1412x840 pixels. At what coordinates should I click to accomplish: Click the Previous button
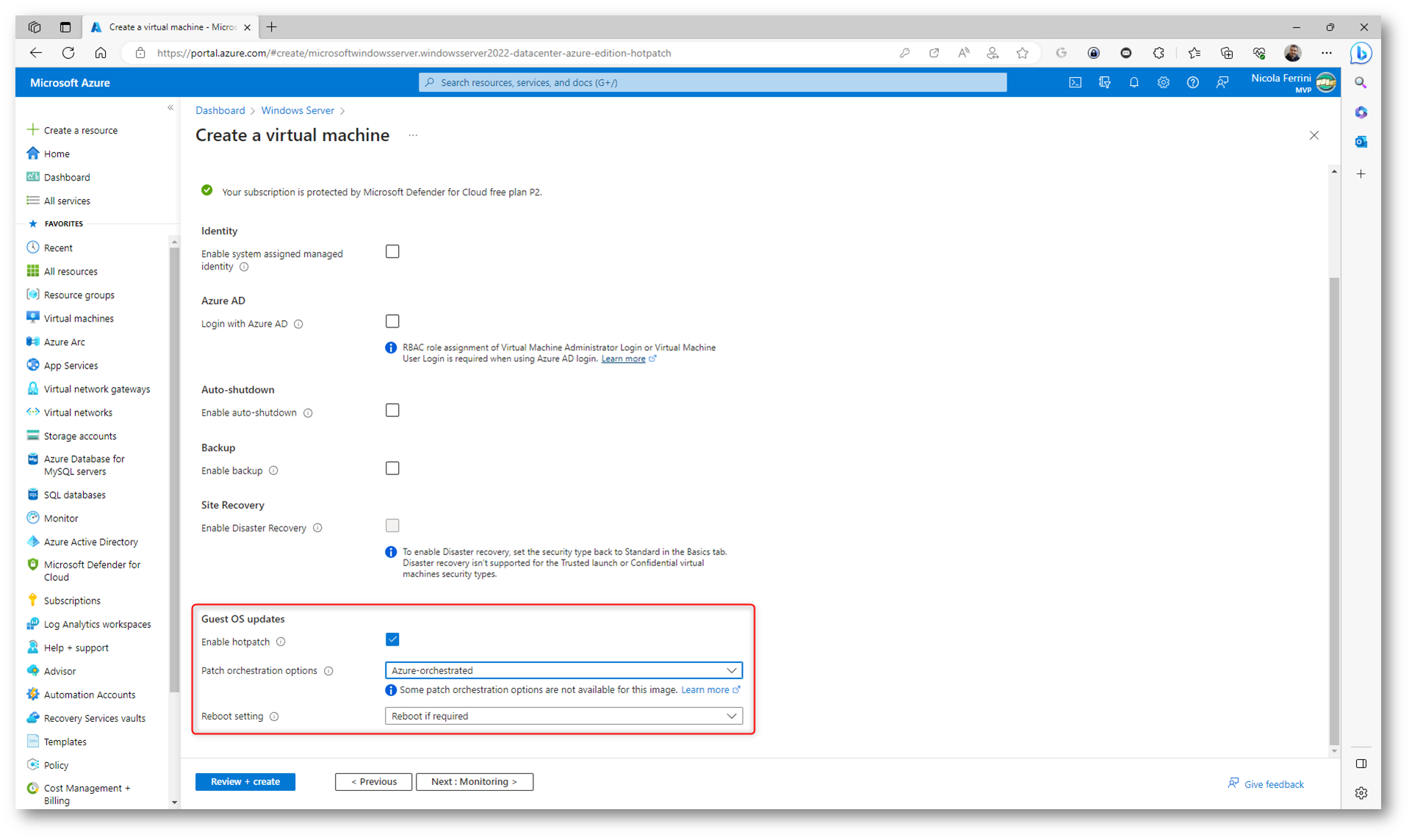pyautogui.click(x=373, y=781)
